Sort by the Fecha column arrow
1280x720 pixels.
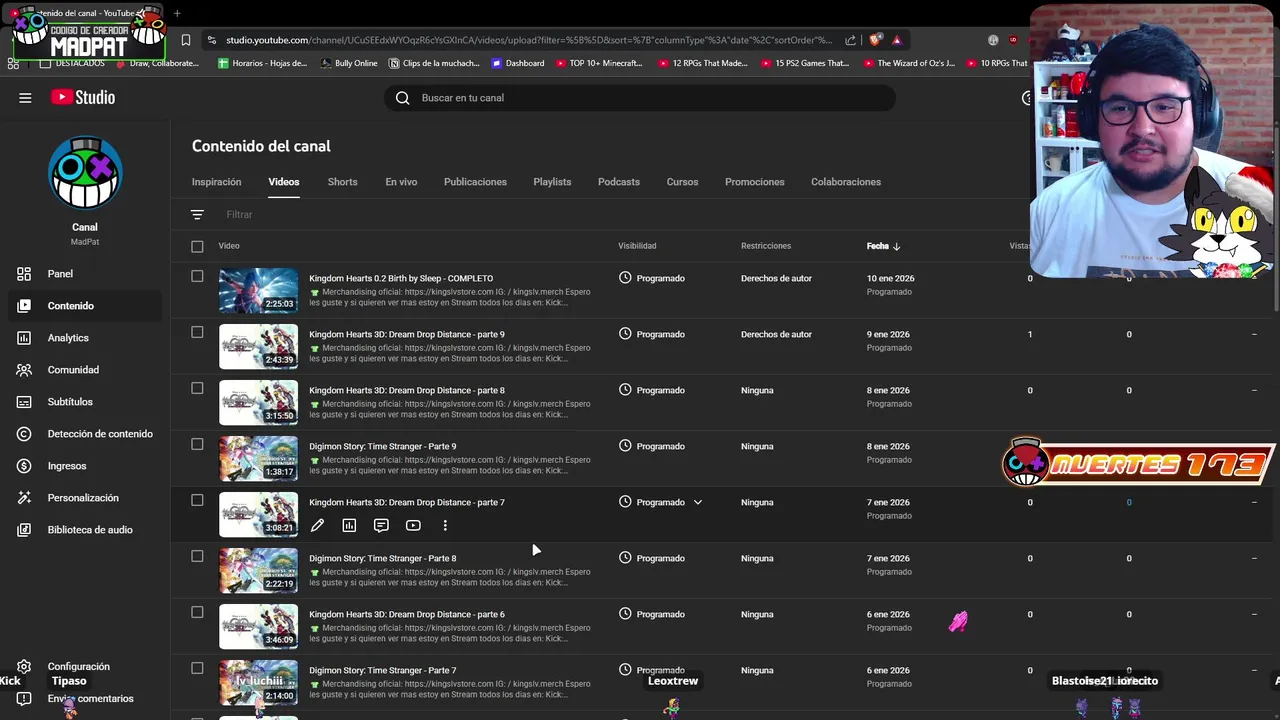coord(896,246)
